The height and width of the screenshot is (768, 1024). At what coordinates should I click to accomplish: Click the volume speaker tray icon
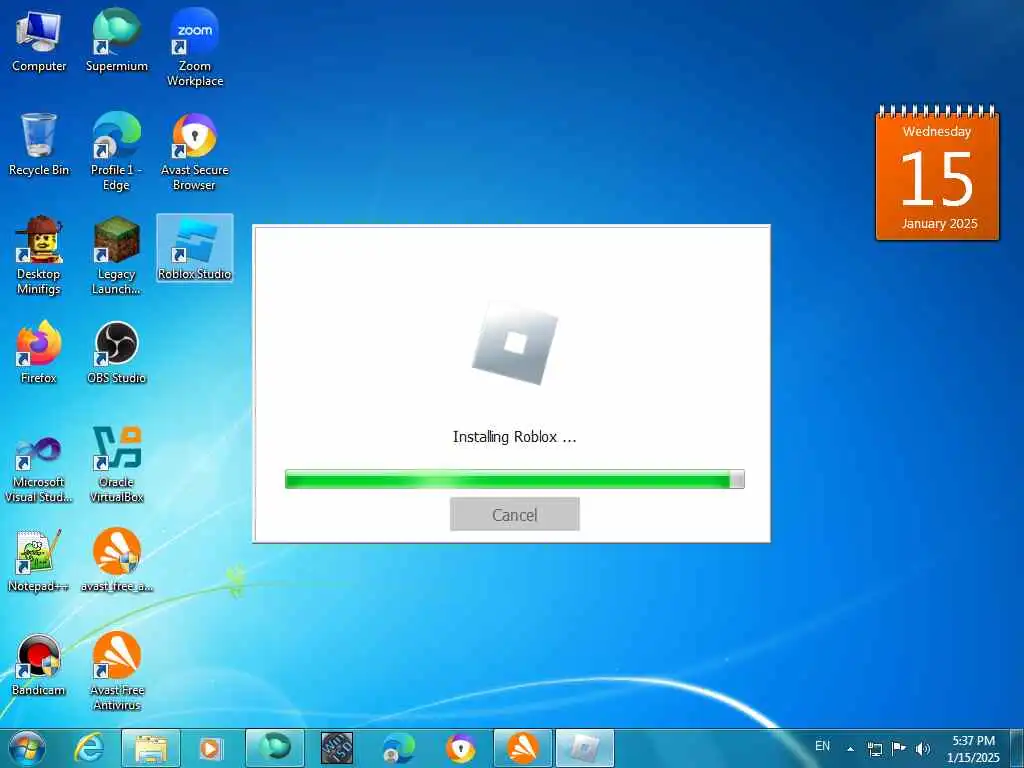pos(923,748)
